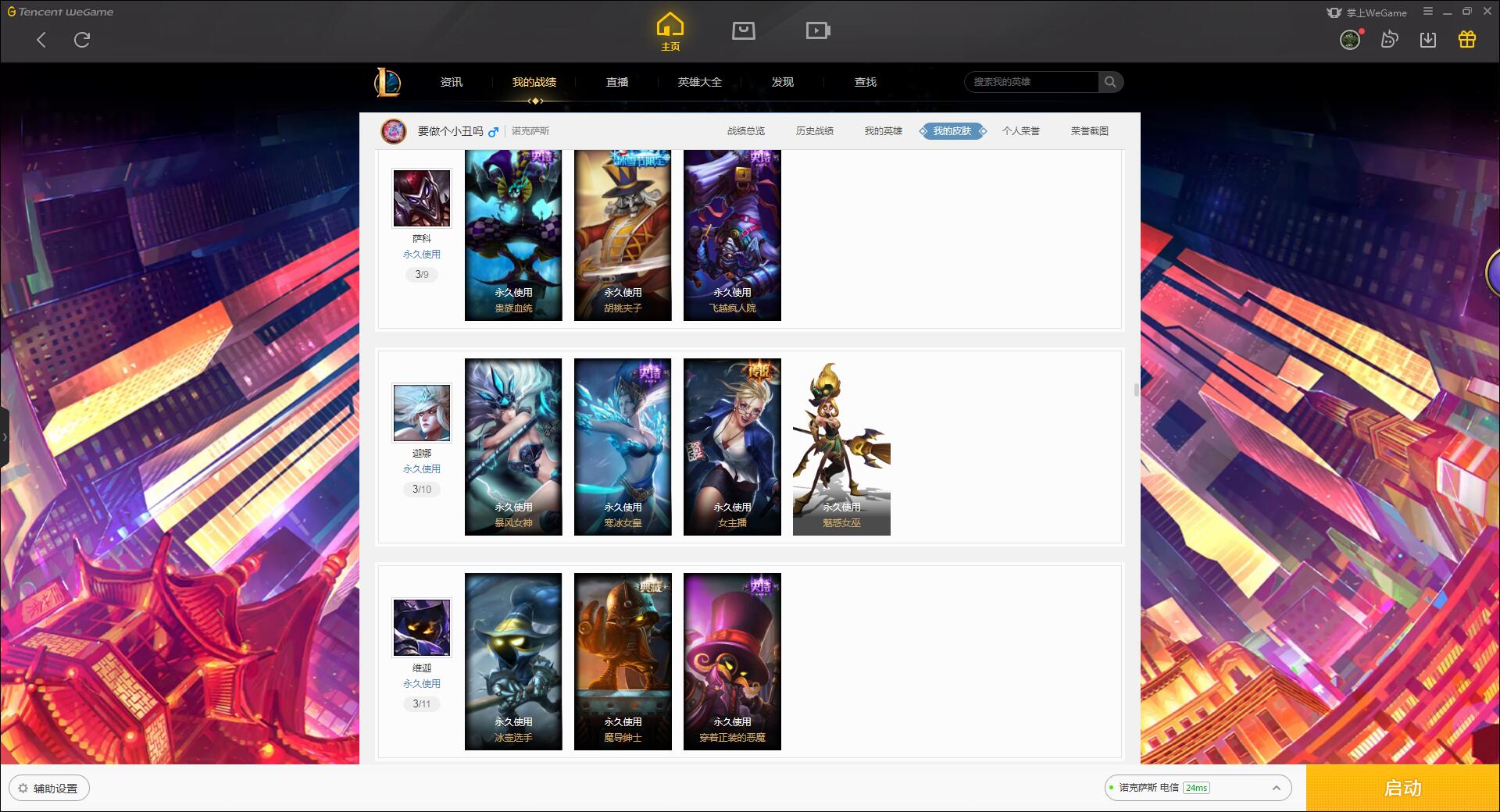Expand the left side panel arrow
The height and width of the screenshot is (812, 1500).
4,437
